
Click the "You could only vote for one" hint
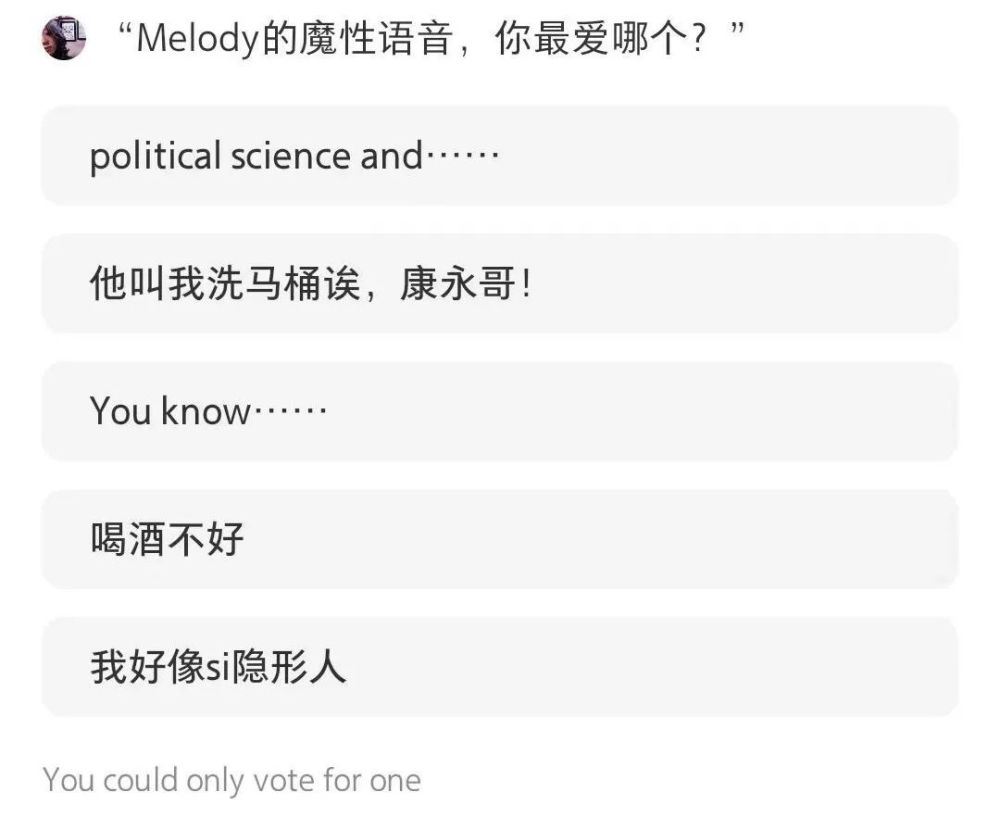[232, 780]
